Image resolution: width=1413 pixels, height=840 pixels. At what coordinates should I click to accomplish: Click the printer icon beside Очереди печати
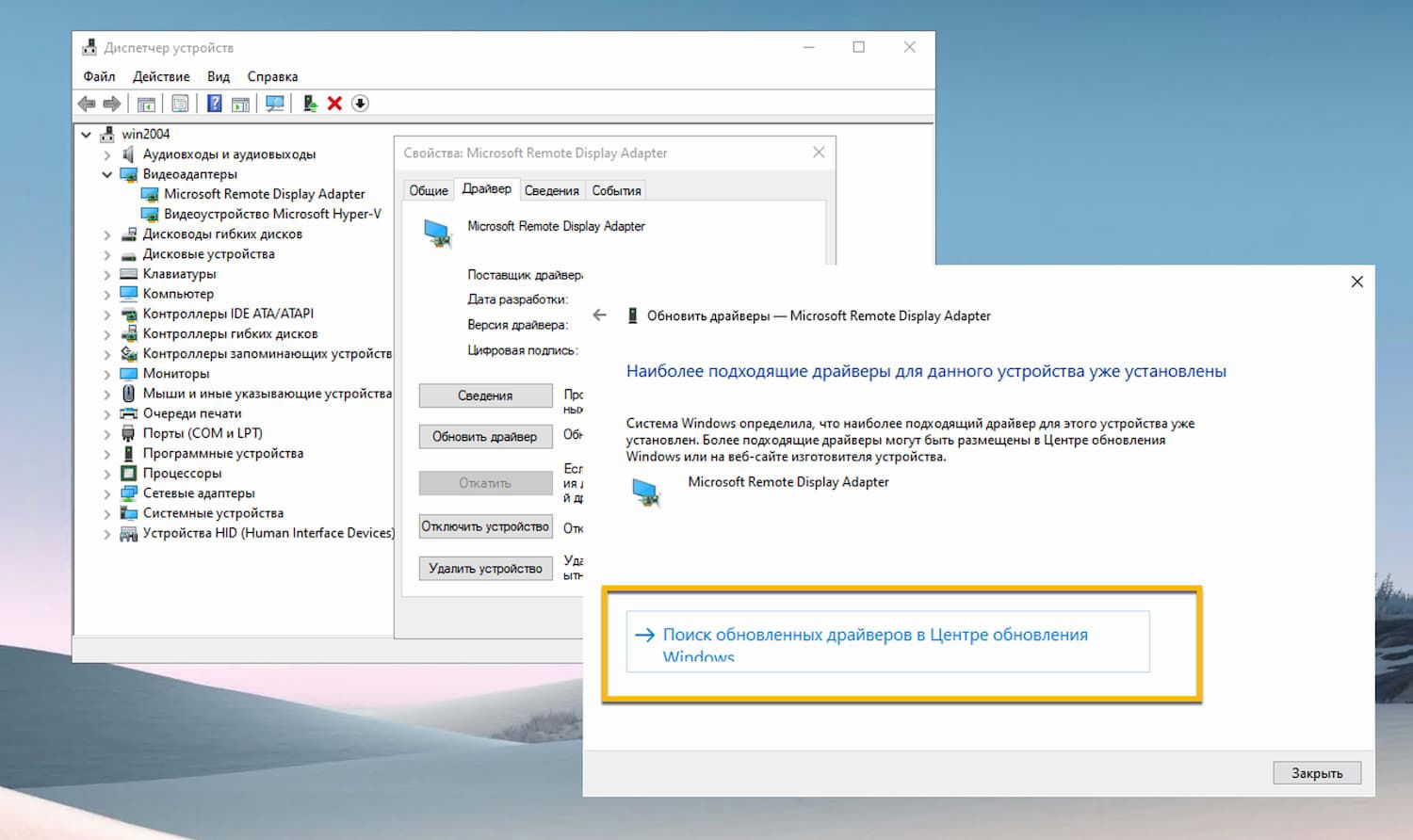[x=129, y=412]
